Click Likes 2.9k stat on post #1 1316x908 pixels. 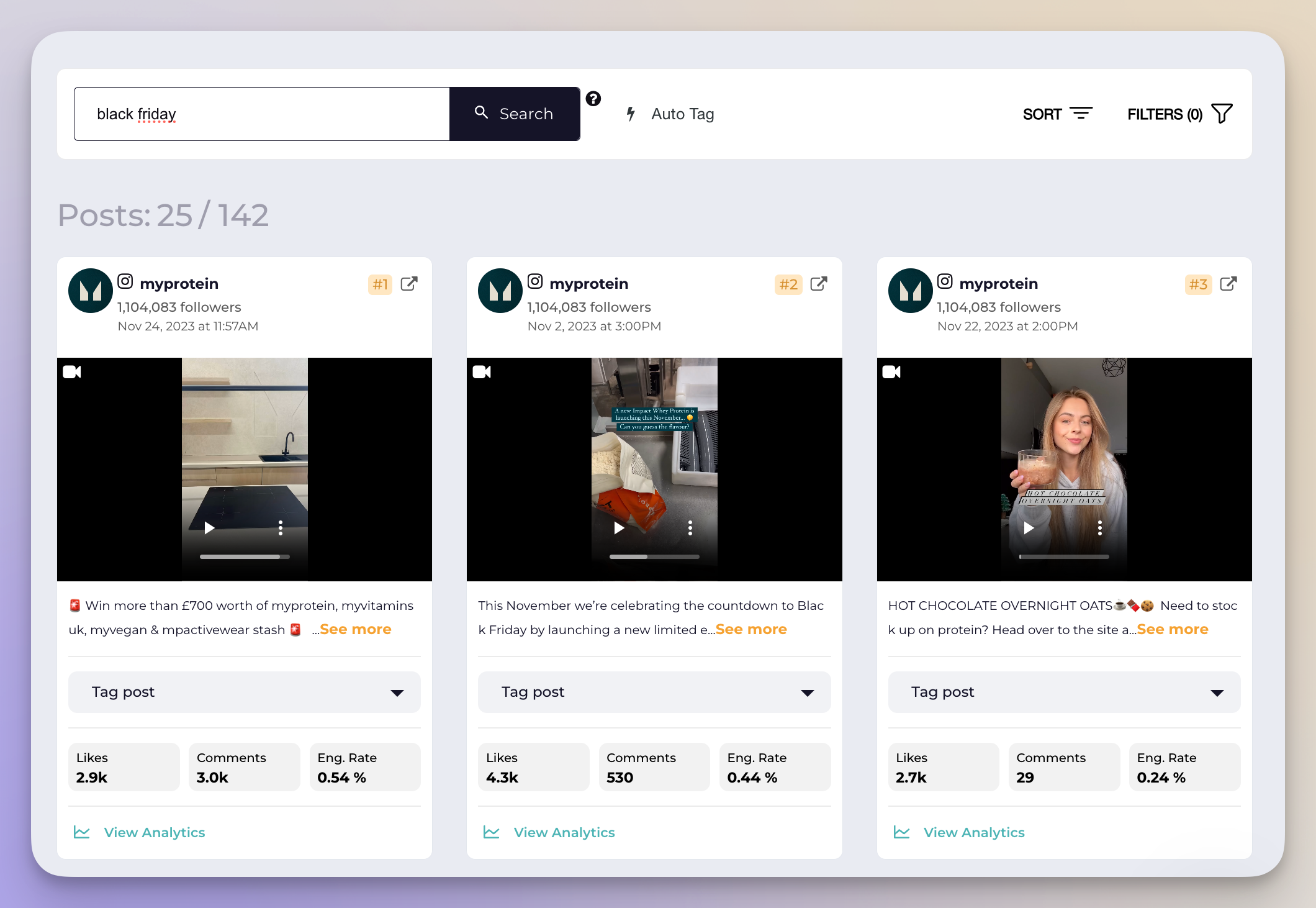(x=124, y=767)
